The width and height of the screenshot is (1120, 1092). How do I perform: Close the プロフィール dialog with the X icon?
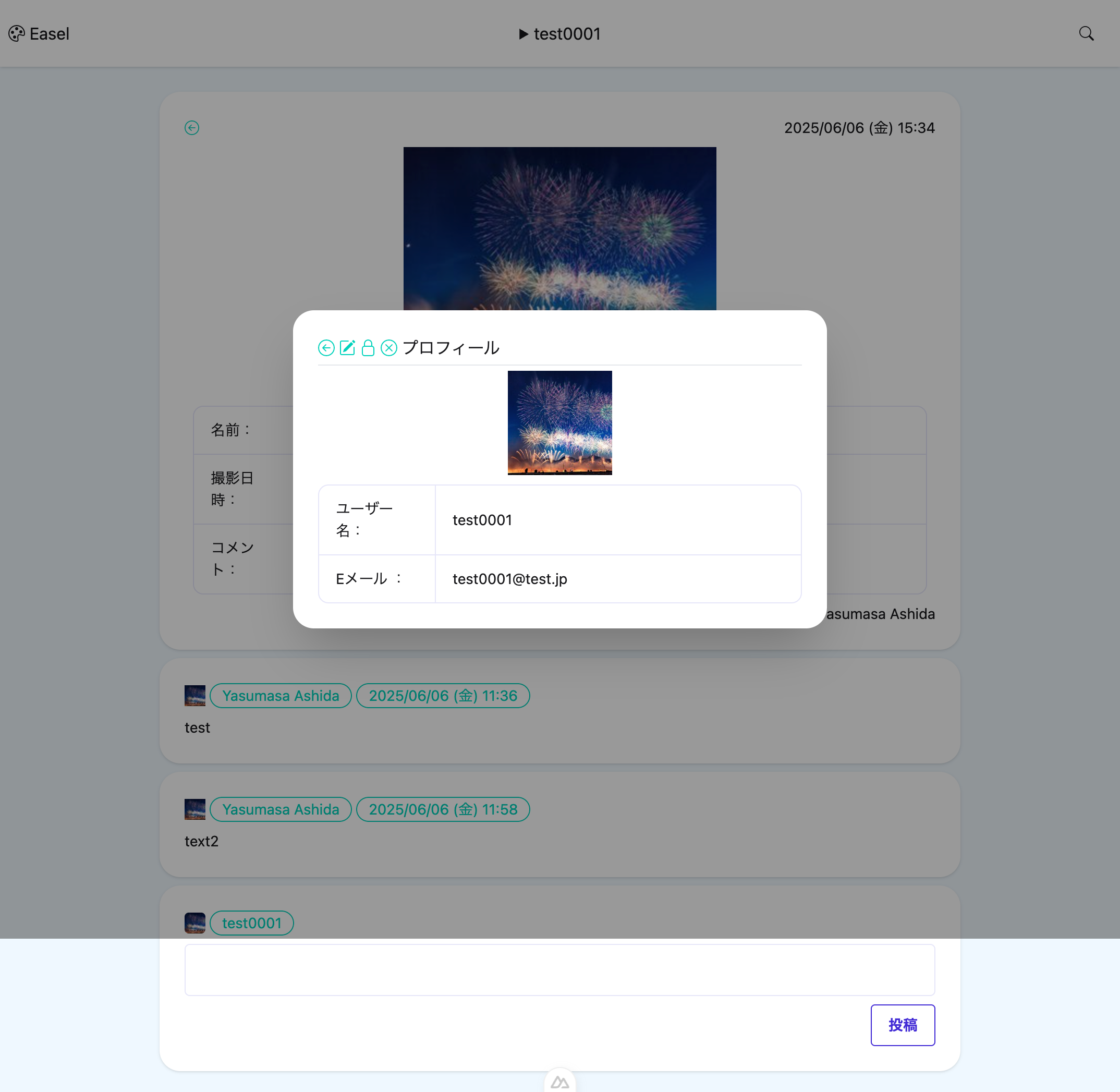pos(388,347)
